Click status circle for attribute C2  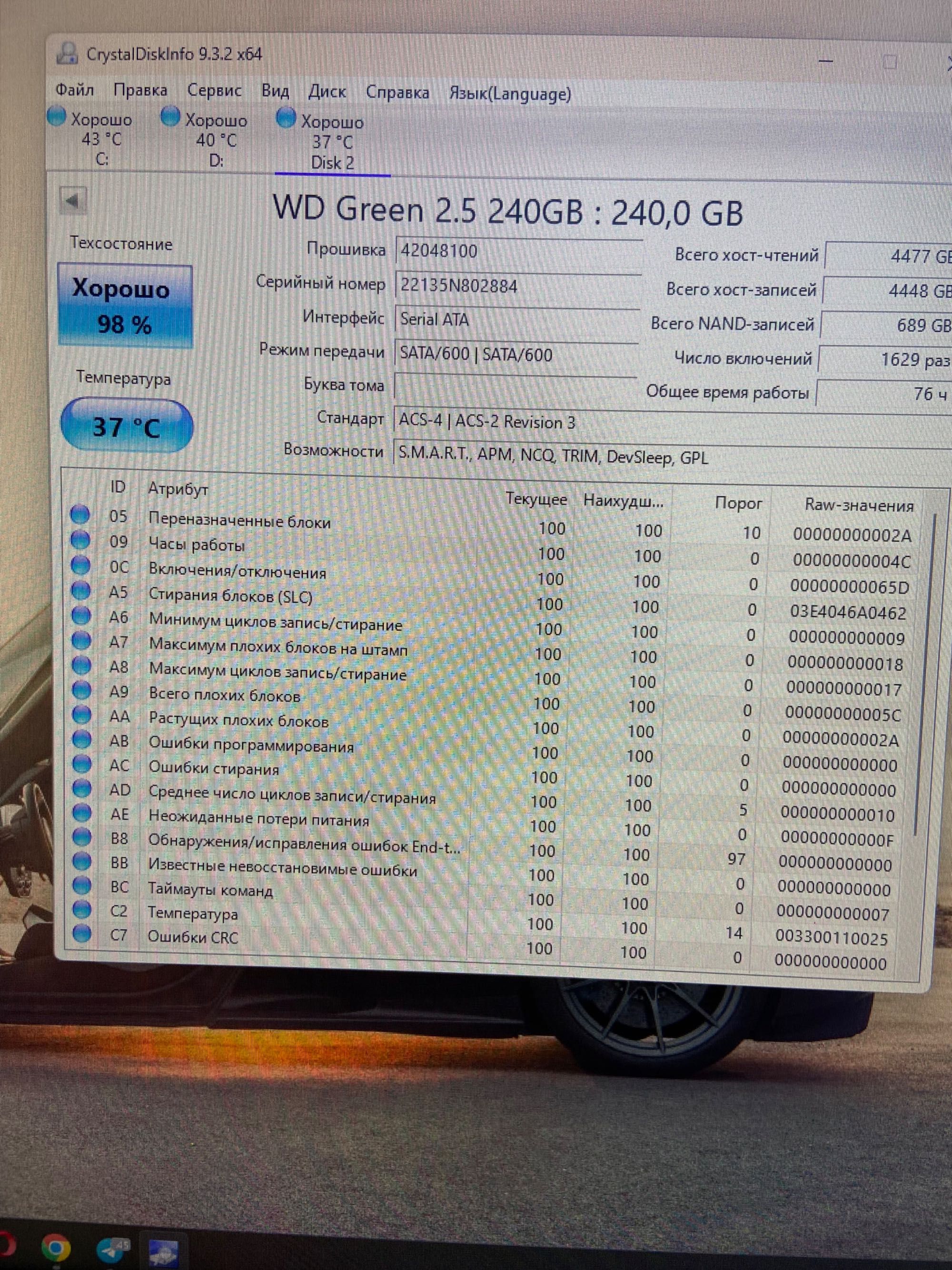click(81, 910)
